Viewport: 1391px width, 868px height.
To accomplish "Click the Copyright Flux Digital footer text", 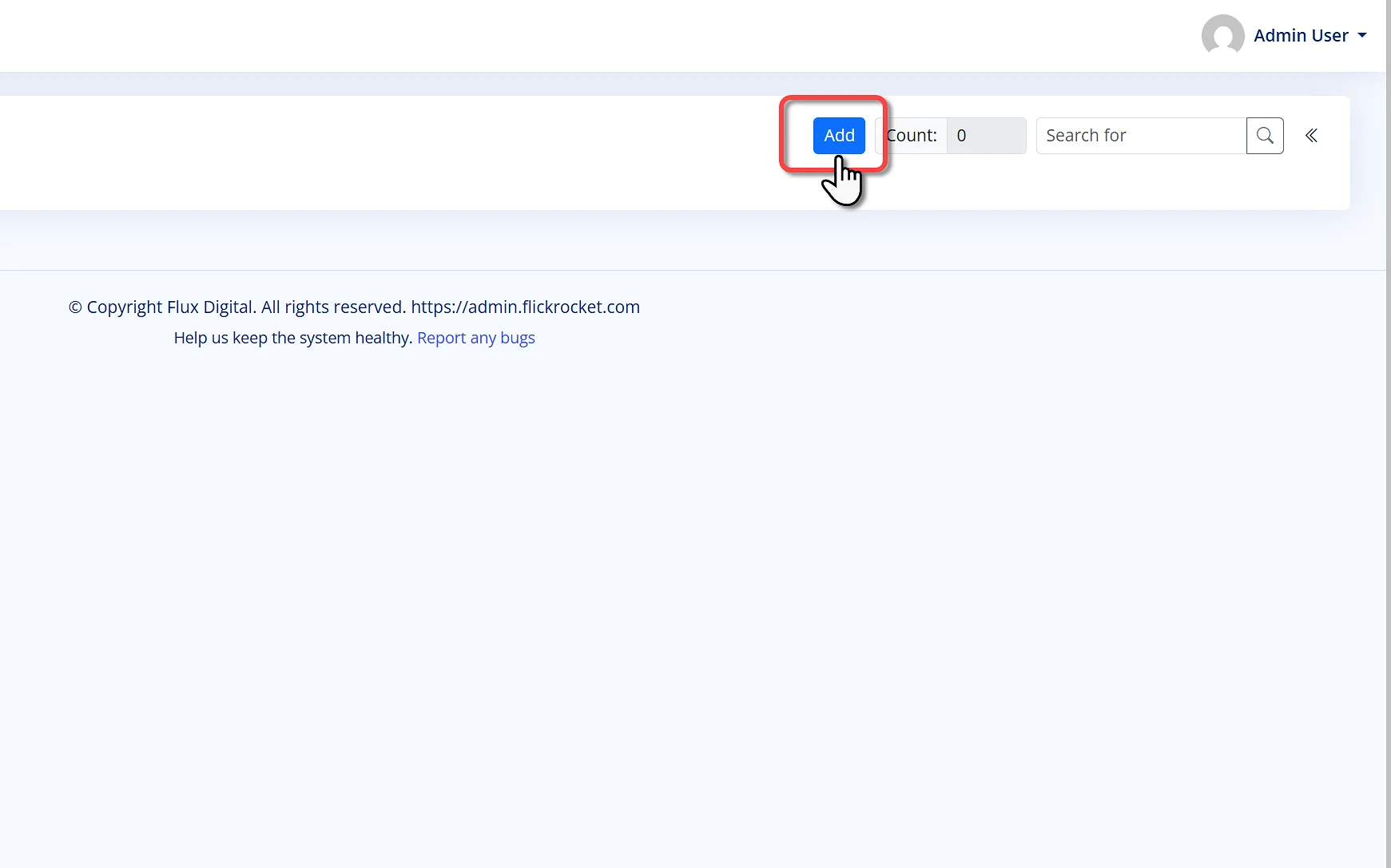I will pyautogui.click(x=171, y=307).
